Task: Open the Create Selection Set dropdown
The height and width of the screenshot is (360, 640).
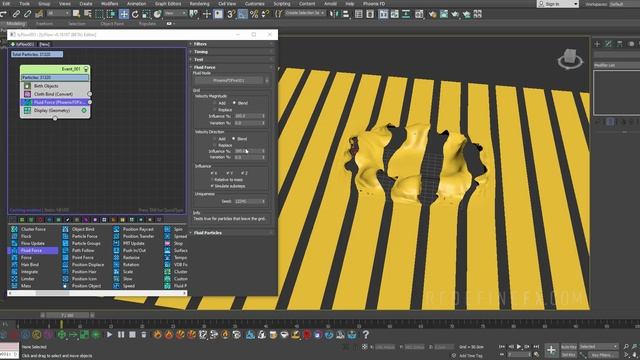Action: [x=304, y=13]
